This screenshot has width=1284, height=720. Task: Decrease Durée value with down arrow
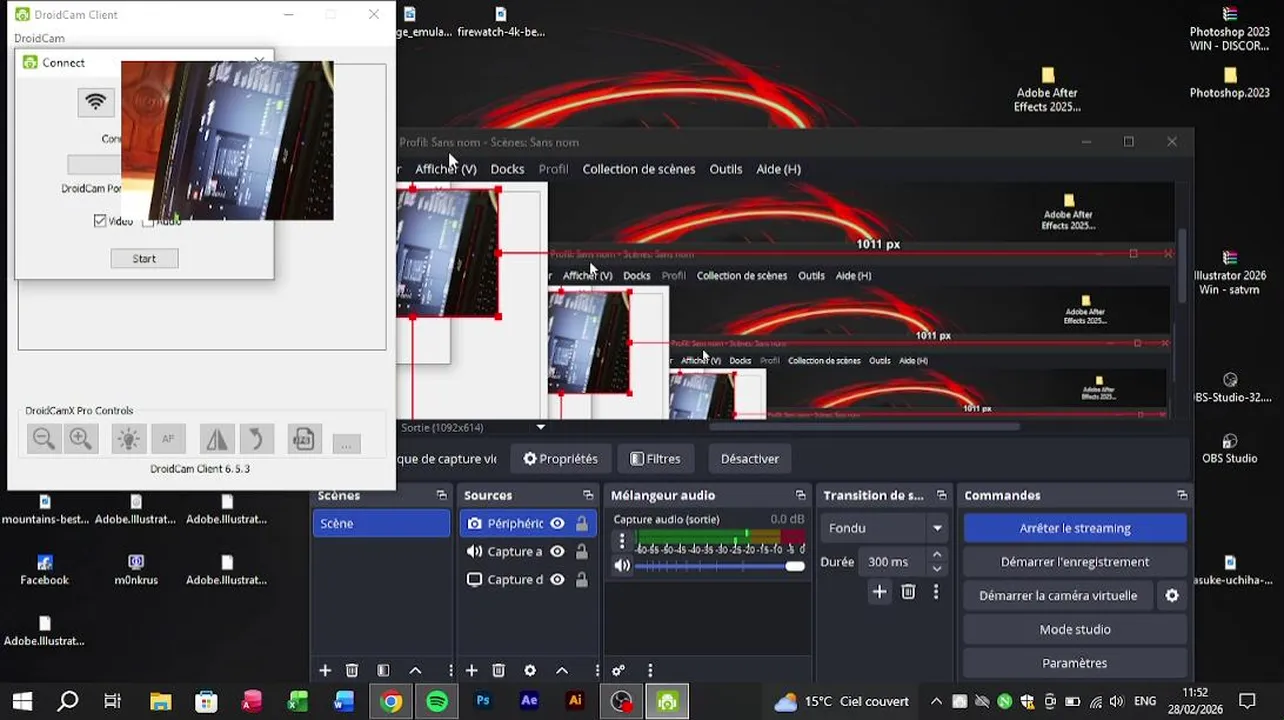(937, 569)
